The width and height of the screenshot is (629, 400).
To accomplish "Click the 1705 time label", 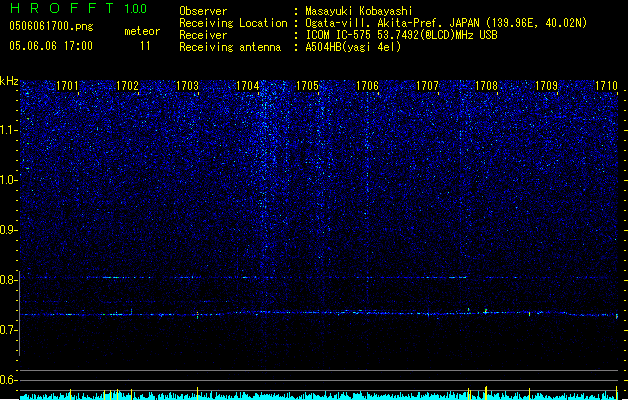I will click(307, 86).
